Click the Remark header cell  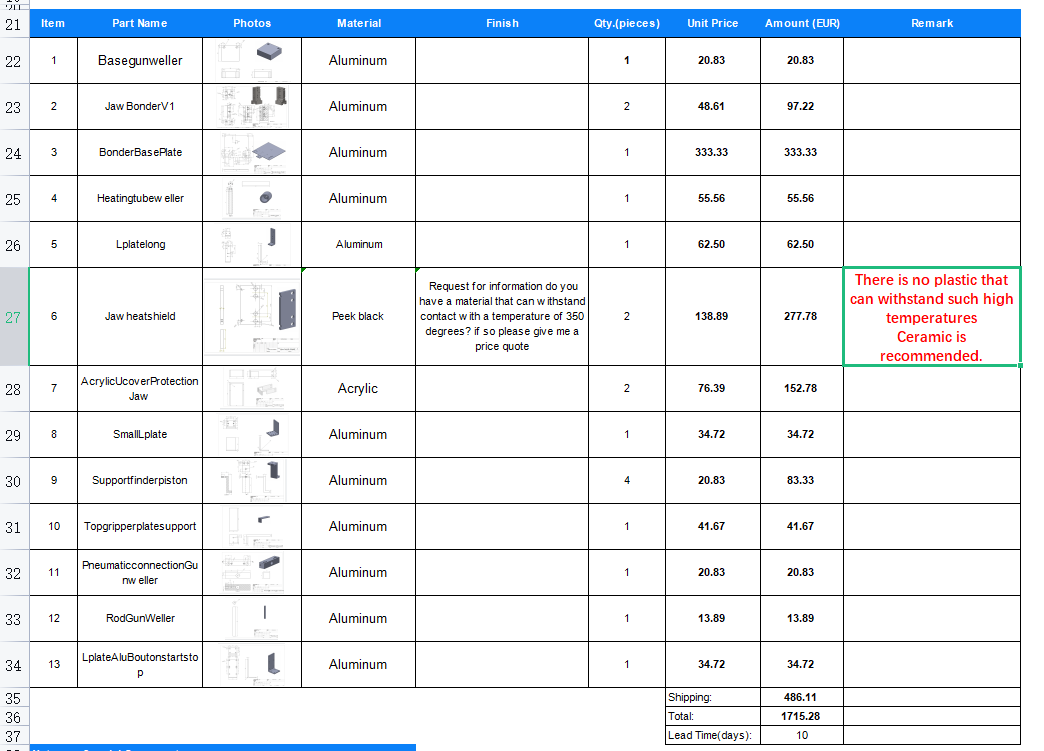point(932,23)
